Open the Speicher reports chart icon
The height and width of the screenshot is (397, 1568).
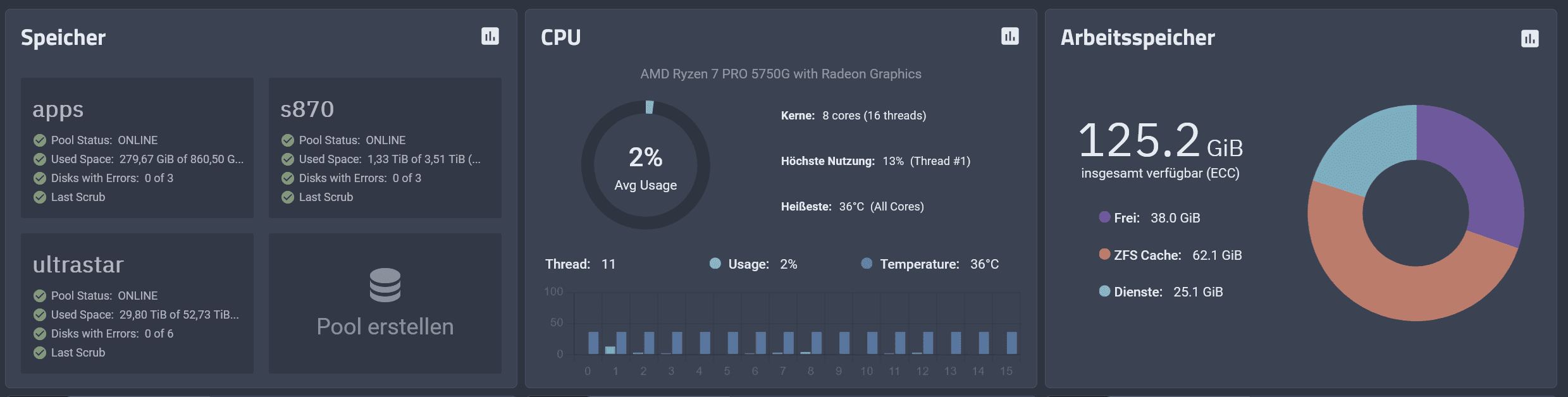[490, 36]
